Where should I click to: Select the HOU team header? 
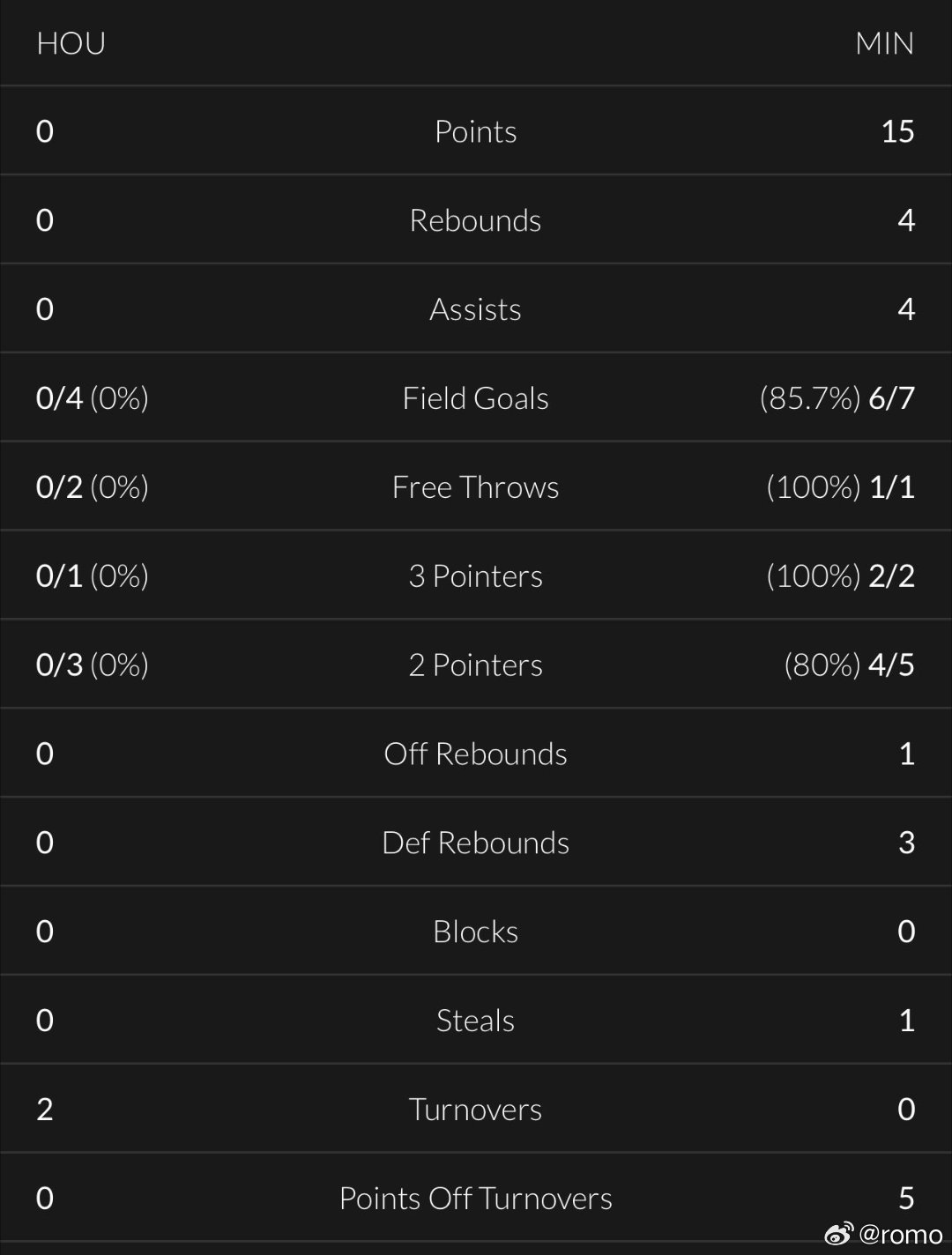pyautogui.click(x=71, y=43)
